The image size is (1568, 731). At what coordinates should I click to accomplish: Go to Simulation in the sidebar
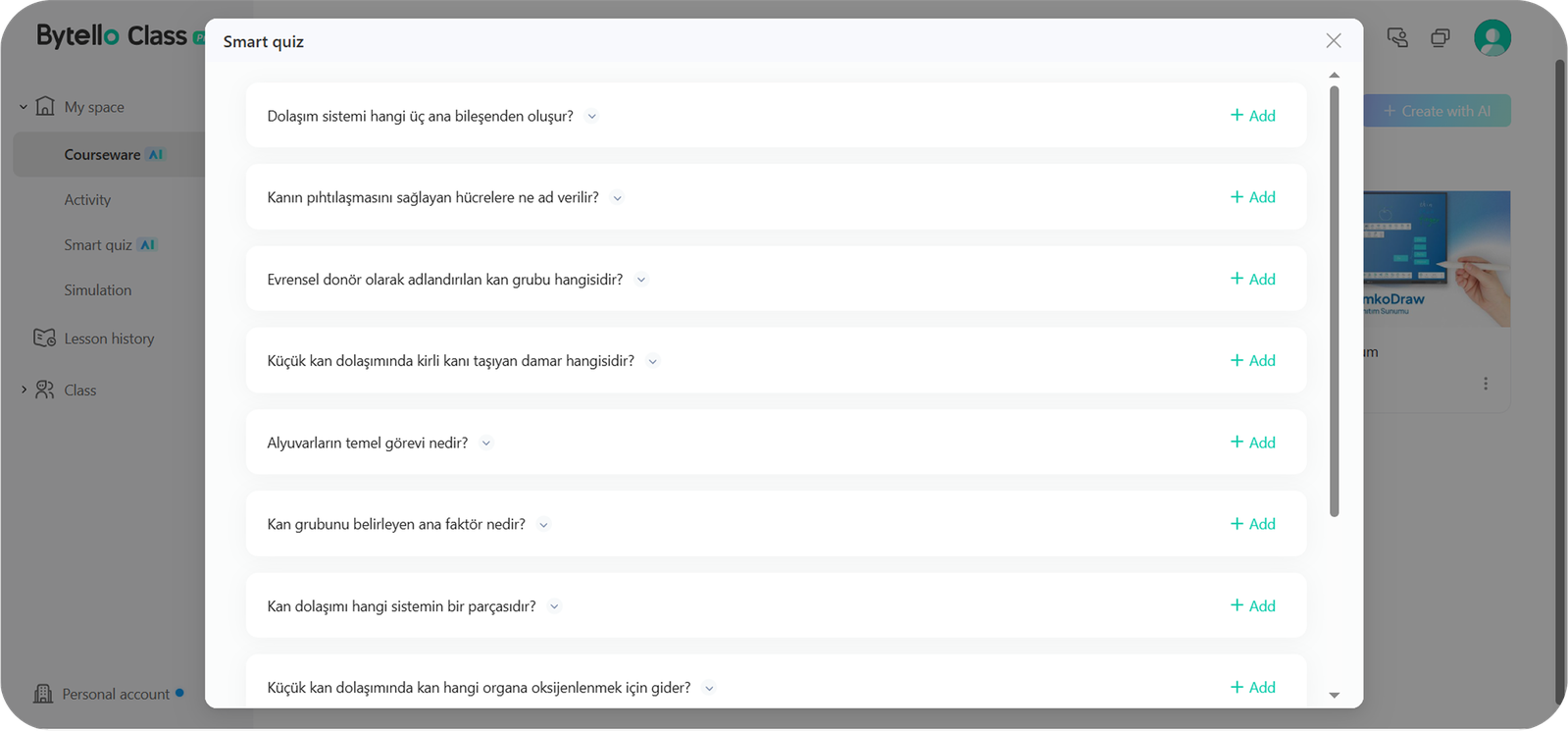(97, 290)
